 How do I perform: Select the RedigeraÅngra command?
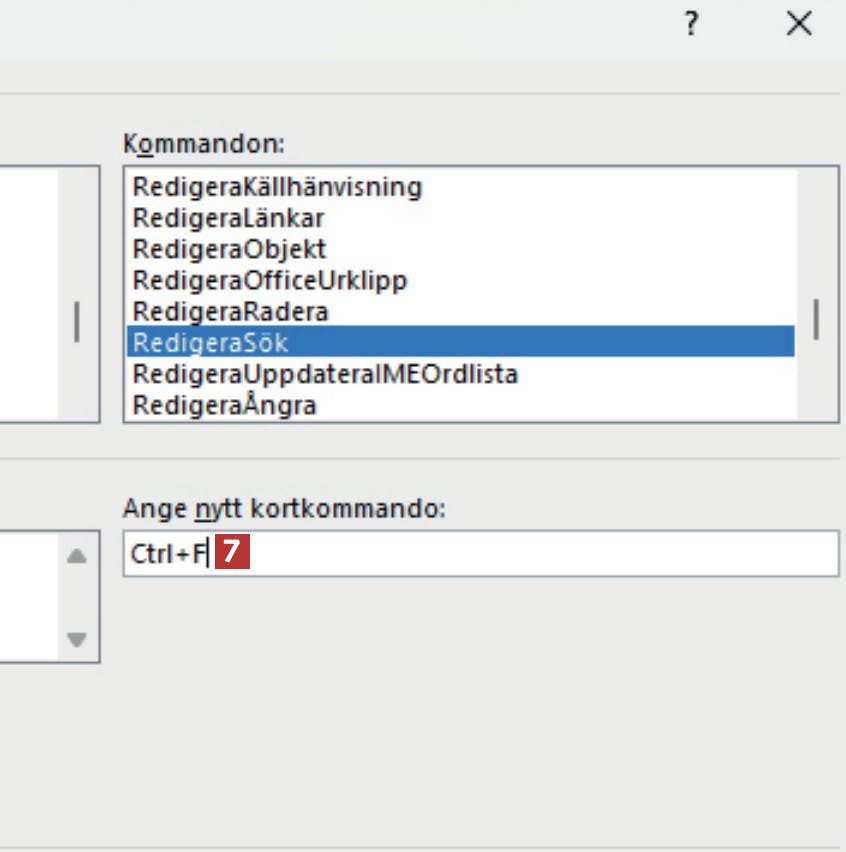[225, 405]
